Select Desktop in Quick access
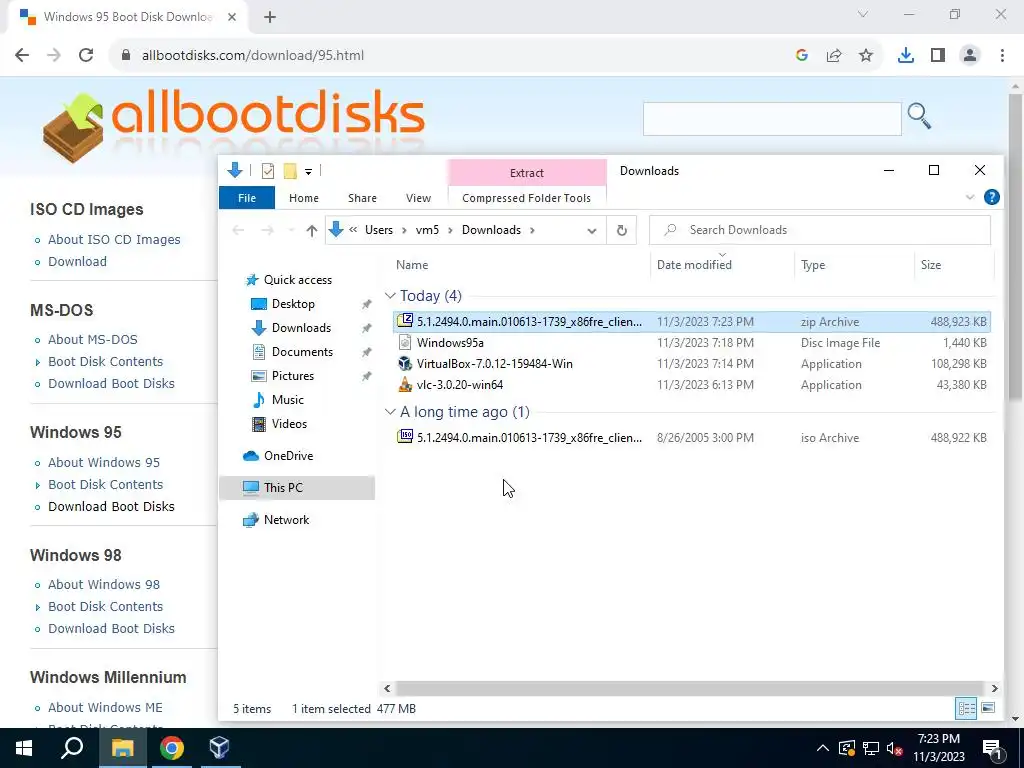Screen dimensions: 1024x768 [293, 304]
